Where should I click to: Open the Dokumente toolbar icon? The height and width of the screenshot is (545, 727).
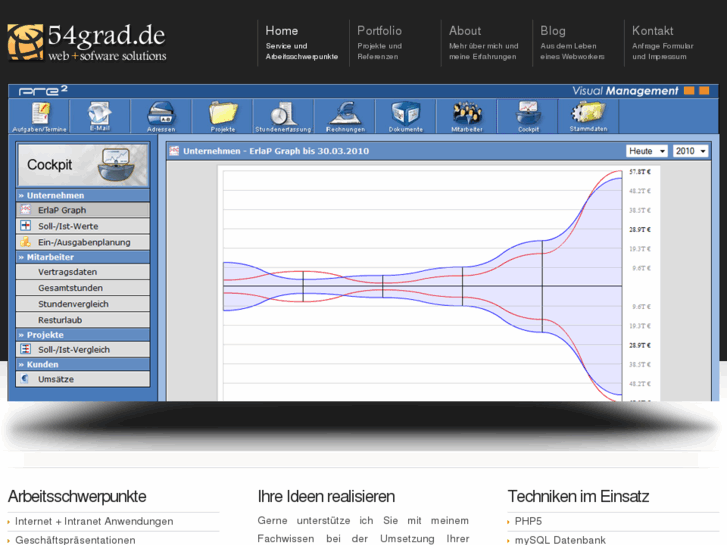(x=406, y=116)
